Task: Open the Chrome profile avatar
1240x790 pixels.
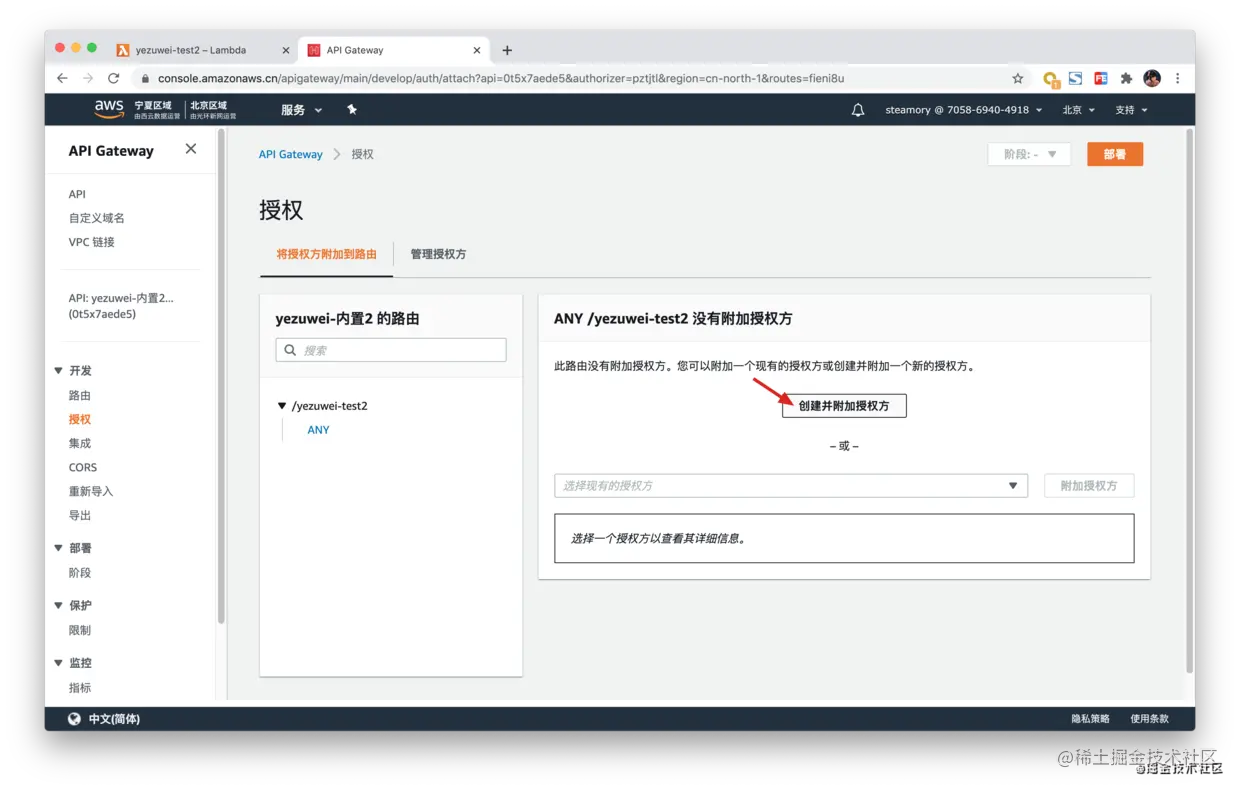Action: point(1152,78)
